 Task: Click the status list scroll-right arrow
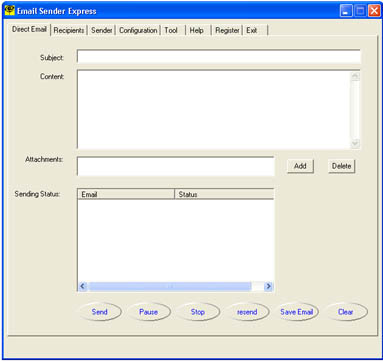click(268, 286)
